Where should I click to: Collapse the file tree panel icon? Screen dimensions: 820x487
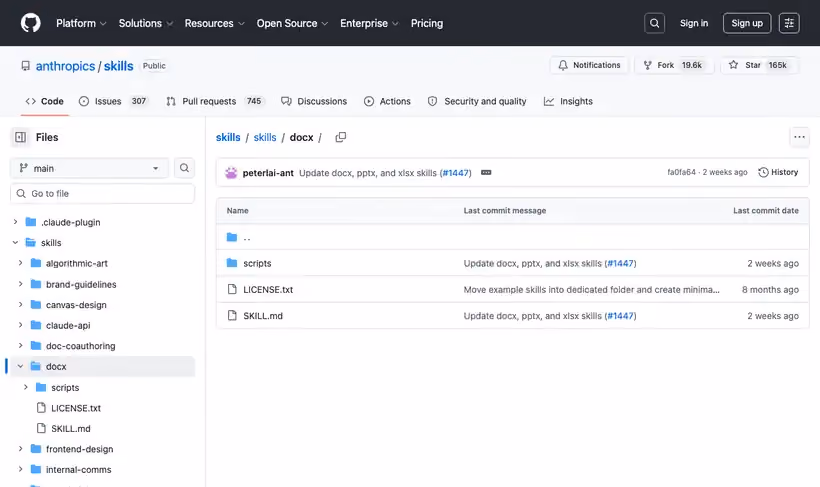coord(20,137)
